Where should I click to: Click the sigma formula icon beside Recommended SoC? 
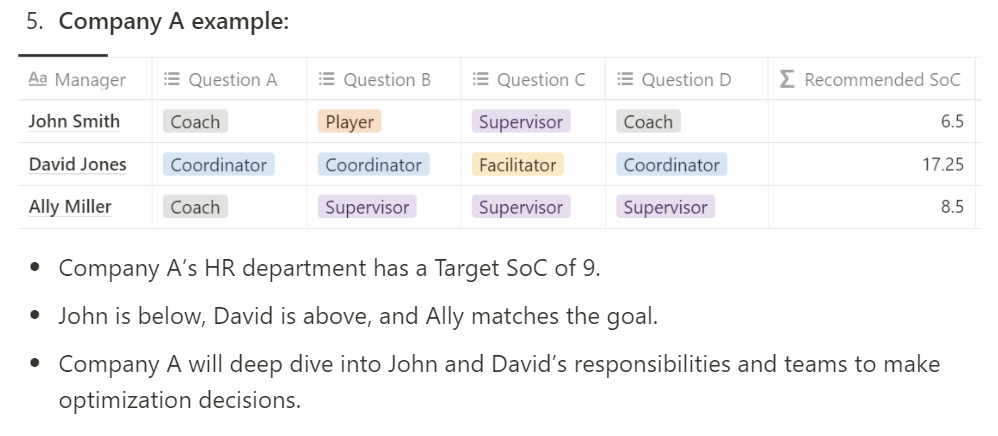click(x=787, y=79)
